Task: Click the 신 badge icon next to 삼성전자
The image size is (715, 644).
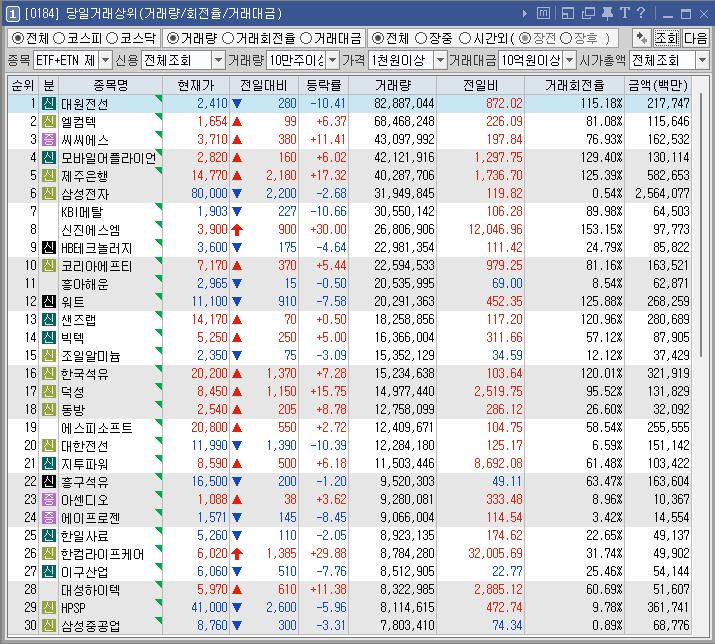Action: pyautogui.click(x=49, y=193)
